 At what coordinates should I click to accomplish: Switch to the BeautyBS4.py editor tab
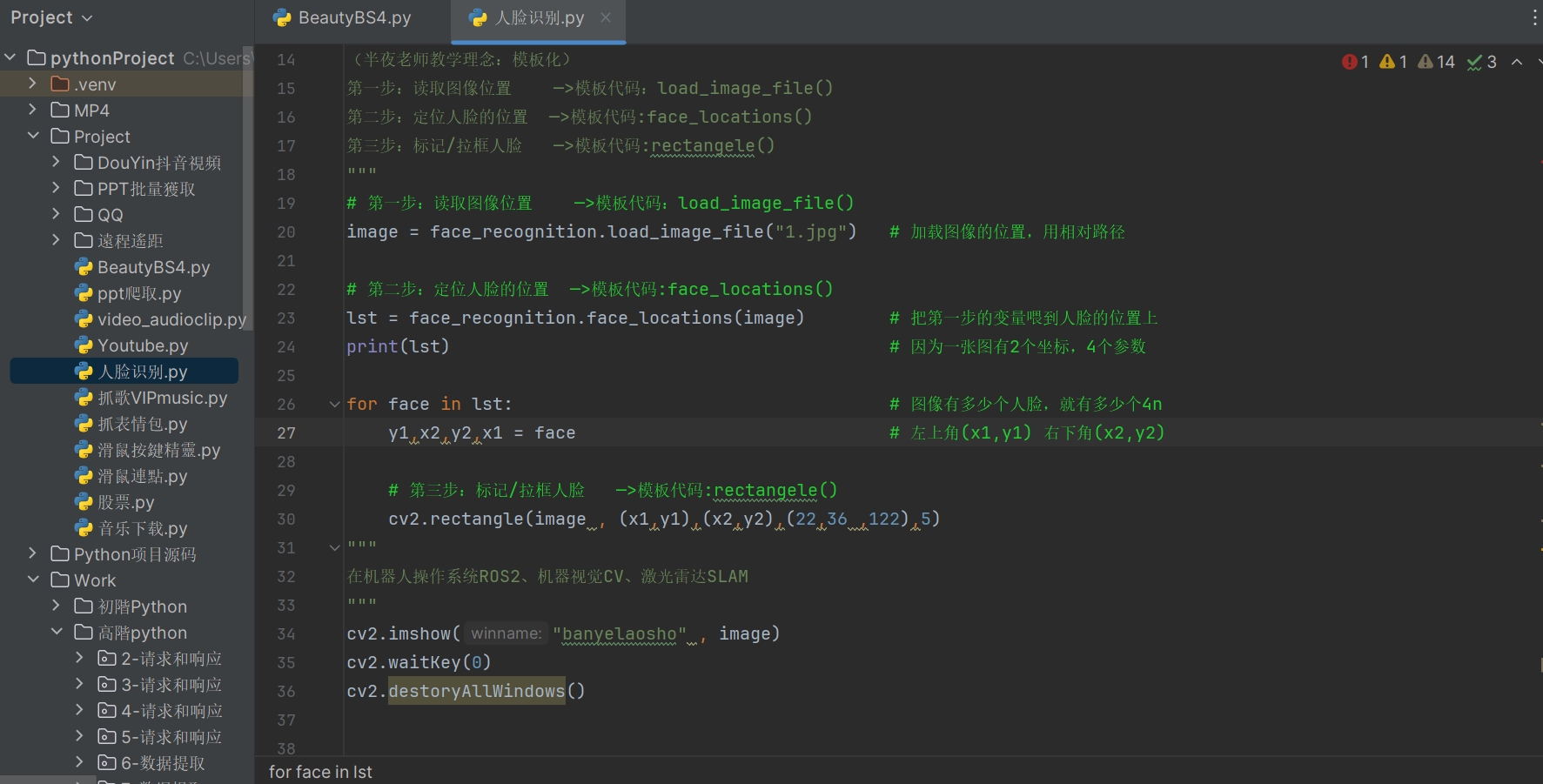[342, 18]
